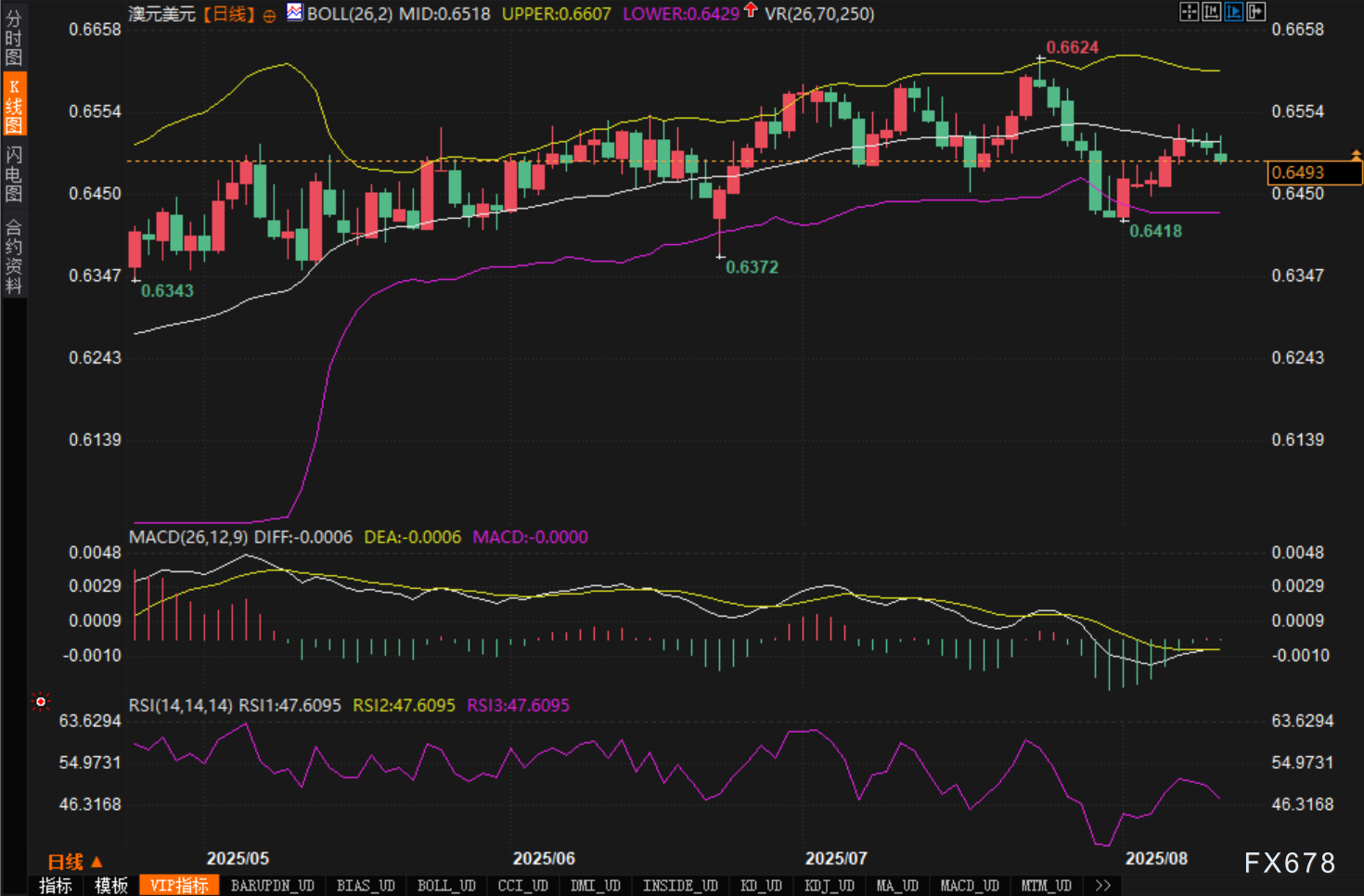Open the 指标 indicator menu
Image resolution: width=1364 pixels, height=896 pixels.
click(x=56, y=886)
